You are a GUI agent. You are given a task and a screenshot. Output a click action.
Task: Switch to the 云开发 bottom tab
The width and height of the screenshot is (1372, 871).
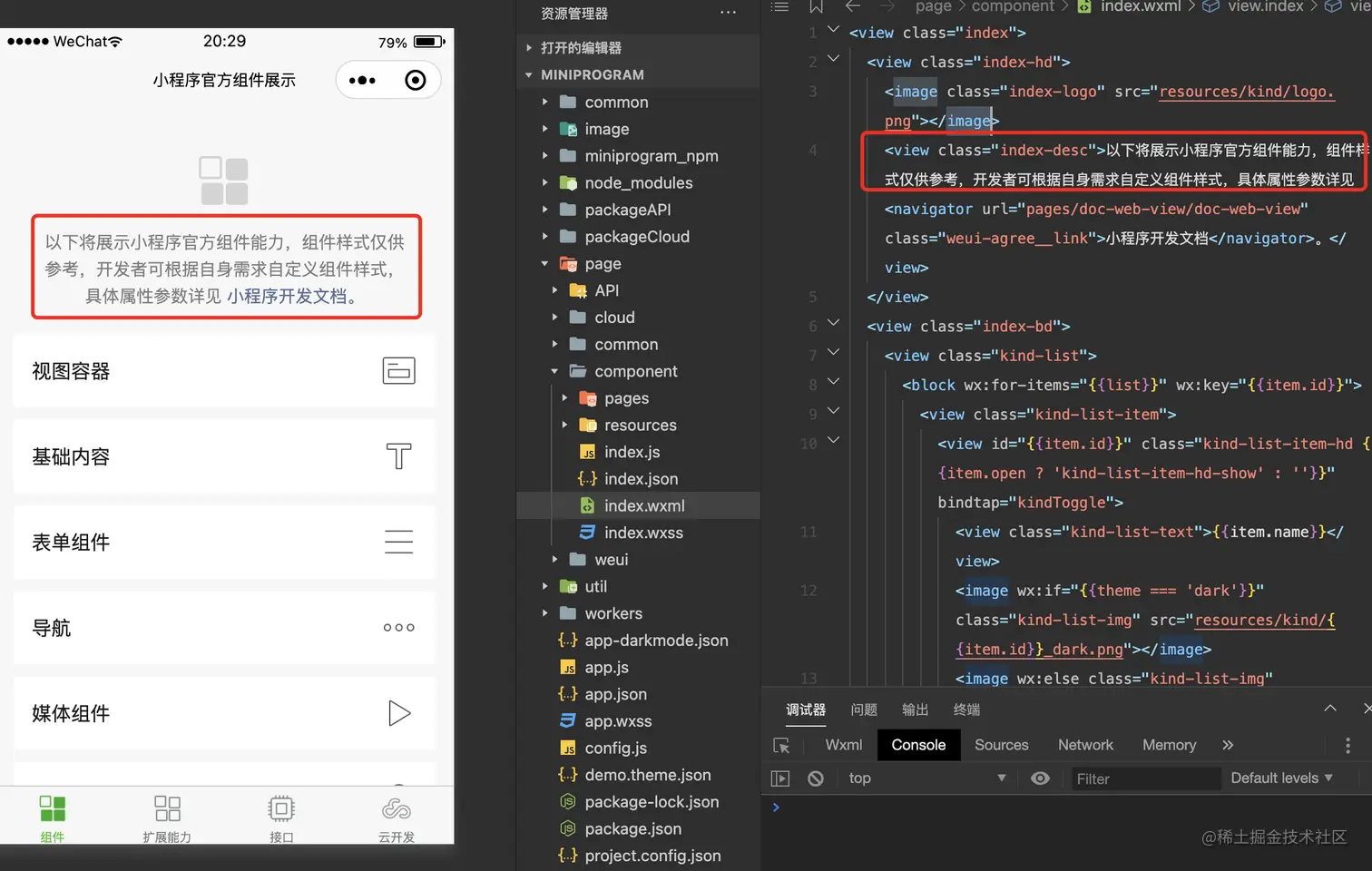(x=397, y=818)
